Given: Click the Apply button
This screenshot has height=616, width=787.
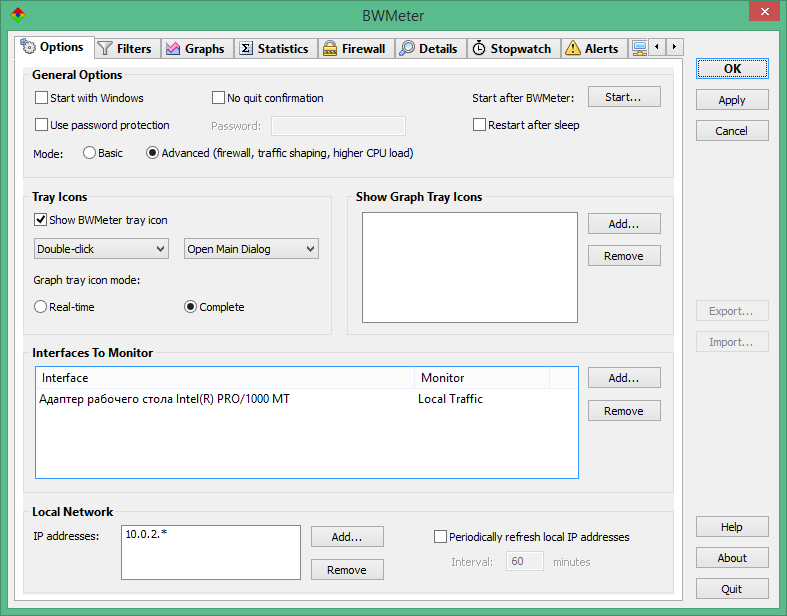Looking at the screenshot, I should point(732,100).
